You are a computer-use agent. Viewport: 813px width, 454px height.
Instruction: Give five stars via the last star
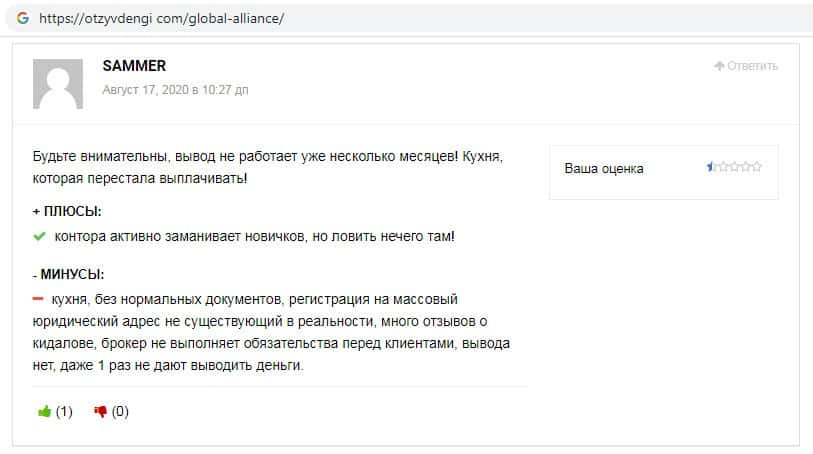pos(757,167)
